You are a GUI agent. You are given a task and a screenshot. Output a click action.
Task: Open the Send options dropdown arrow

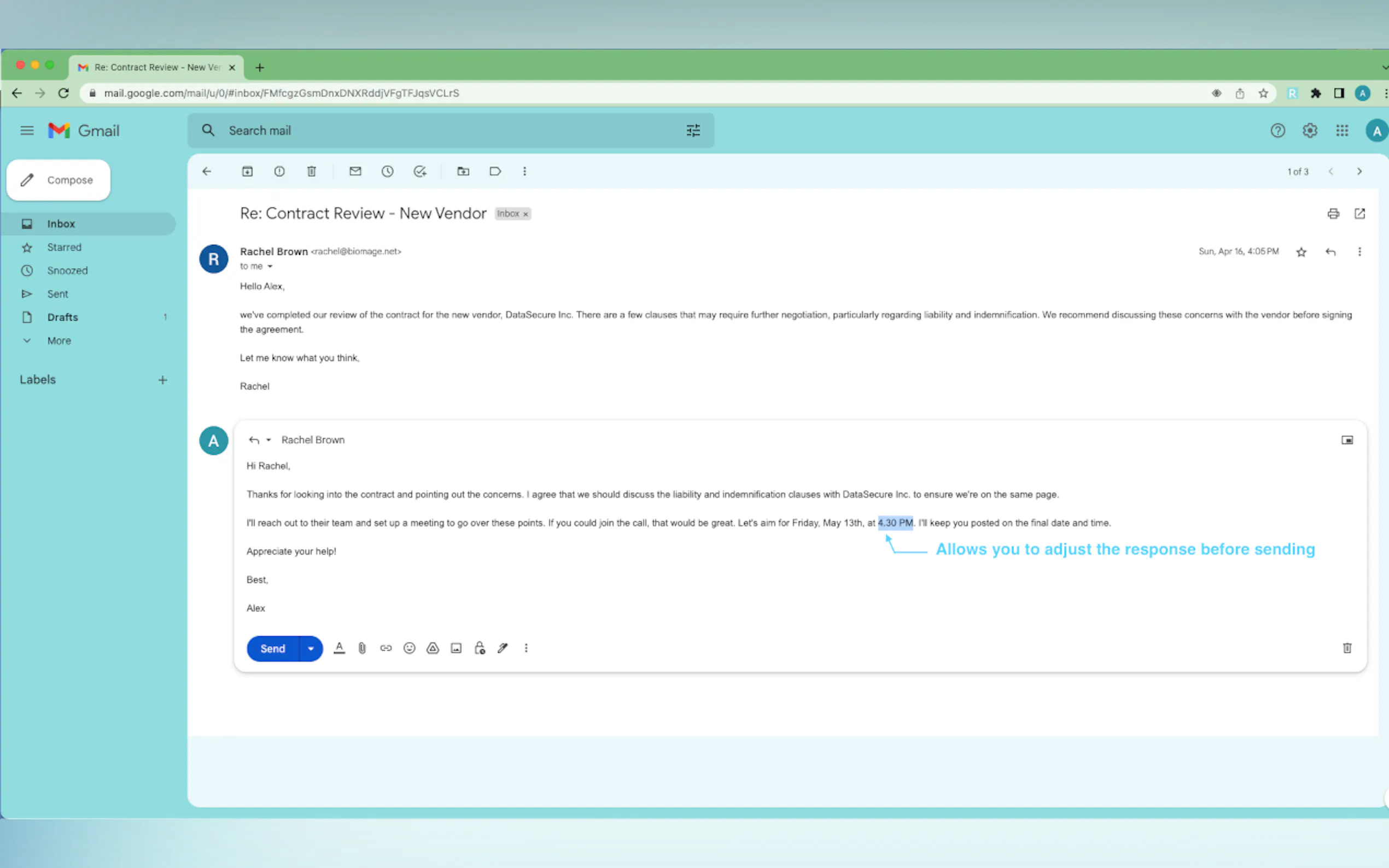[311, 649]
